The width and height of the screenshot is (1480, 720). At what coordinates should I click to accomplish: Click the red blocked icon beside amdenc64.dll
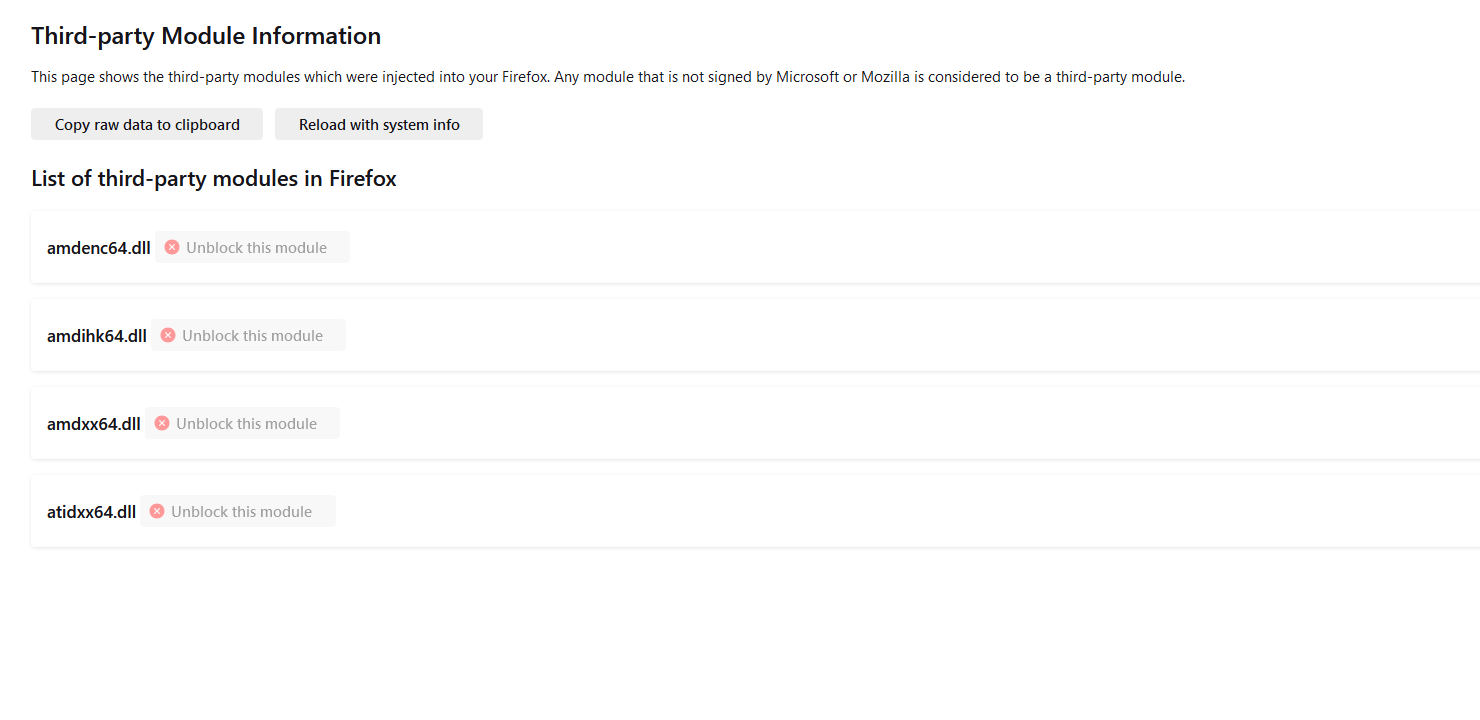(x=172, y=247)
